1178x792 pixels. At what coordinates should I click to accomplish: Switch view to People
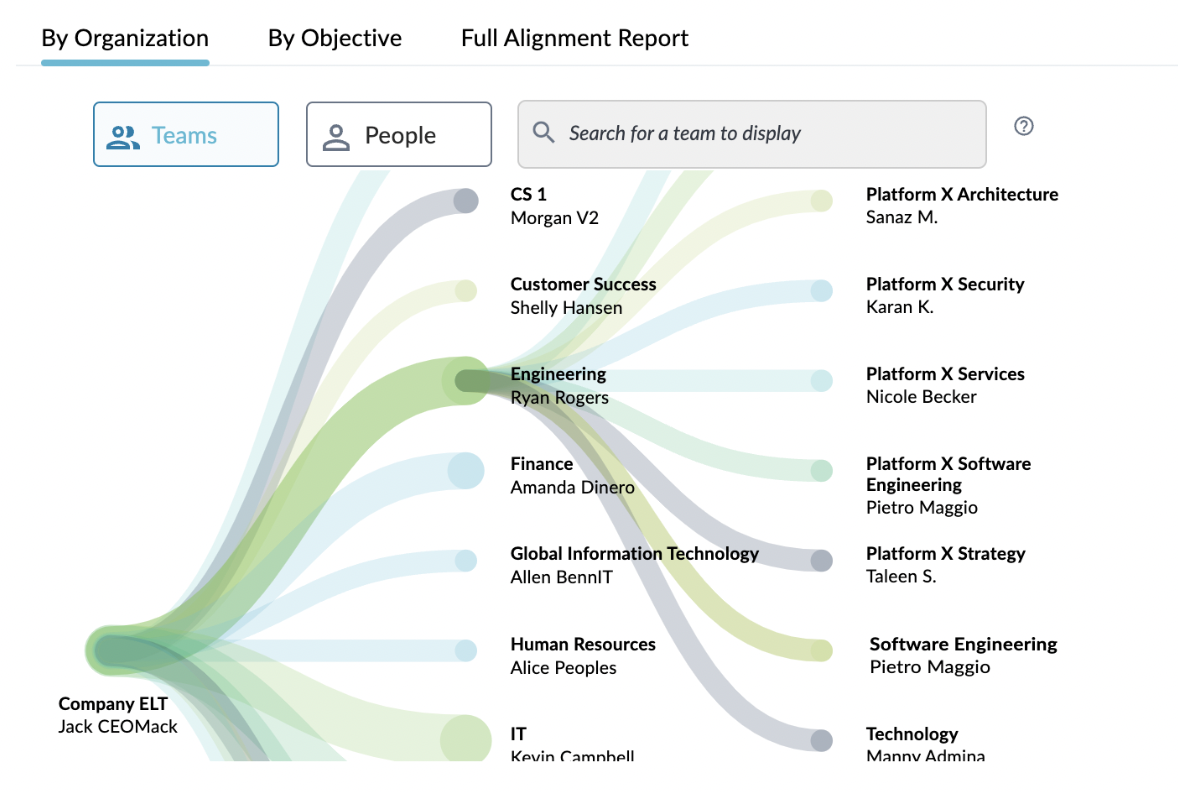click(399, 135)
